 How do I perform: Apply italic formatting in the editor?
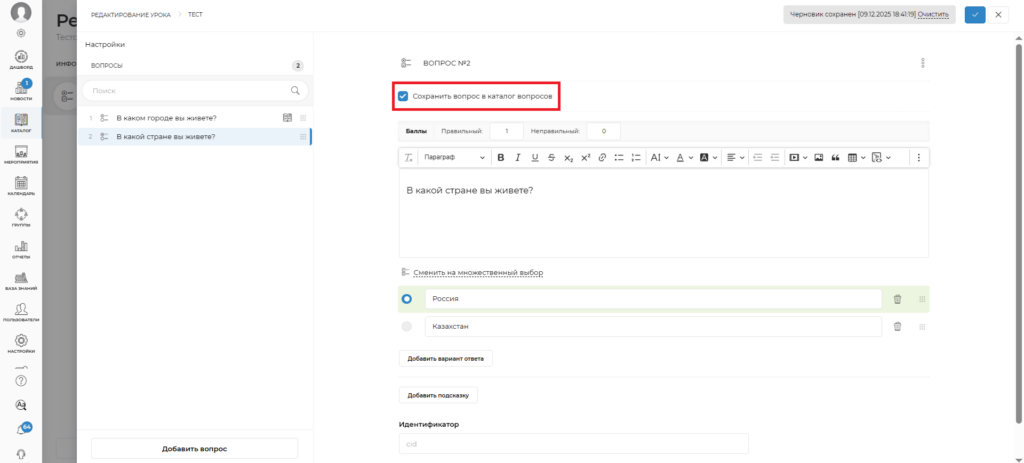(518, 158)
